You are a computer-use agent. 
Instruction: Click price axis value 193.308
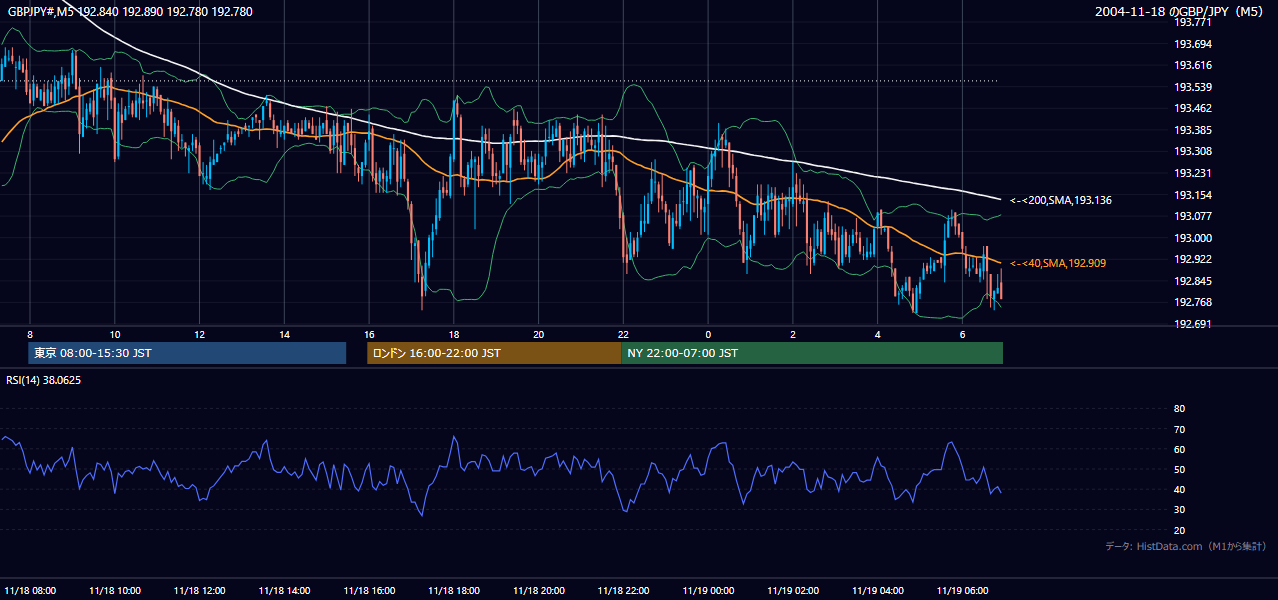pos(1193,151)
